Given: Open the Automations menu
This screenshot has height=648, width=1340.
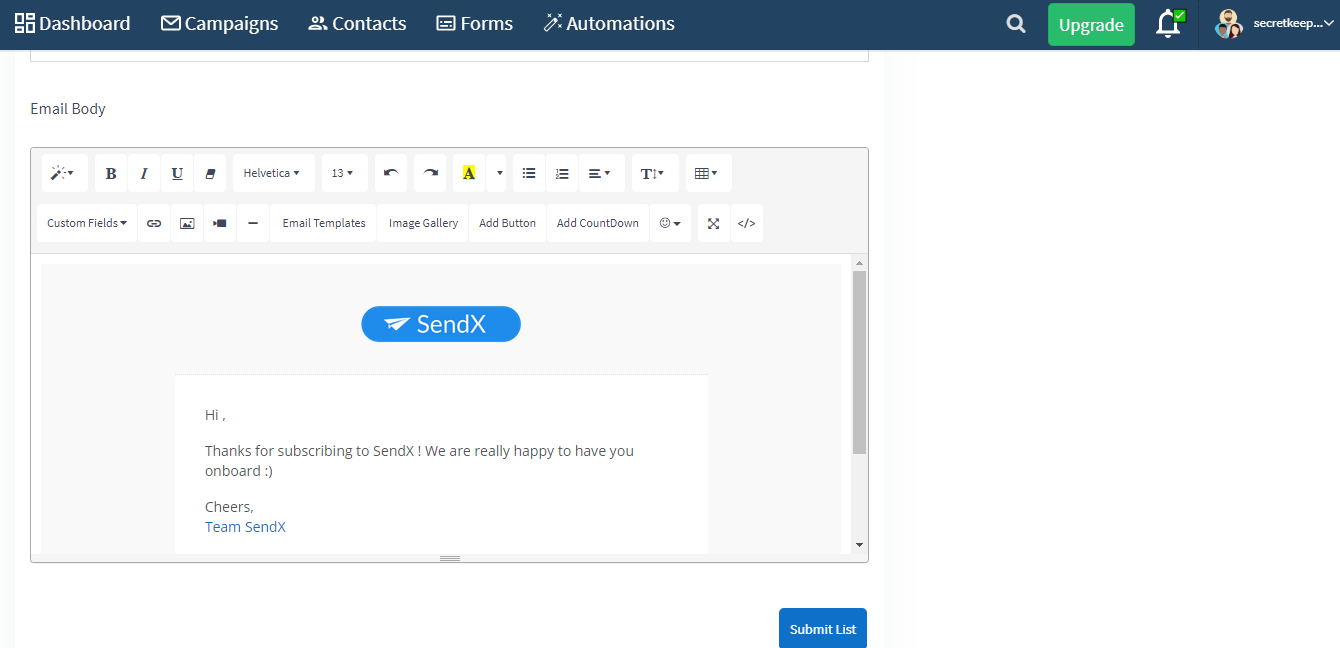Looking at the screenshot, I should click(609, 23).
